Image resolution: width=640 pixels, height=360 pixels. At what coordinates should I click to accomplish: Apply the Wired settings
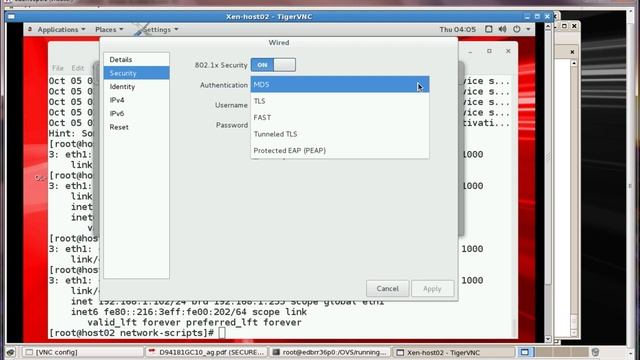[432, 289]
